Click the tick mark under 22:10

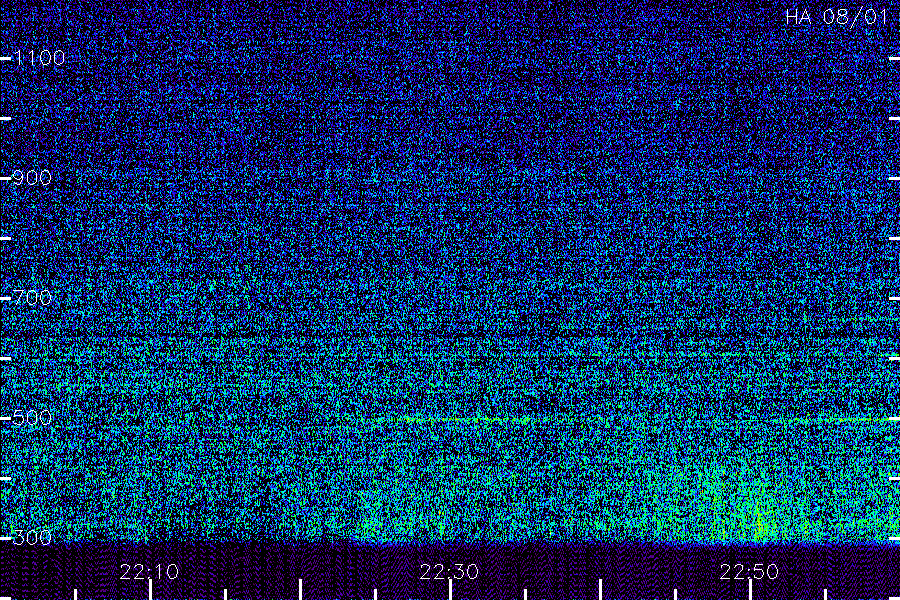pos(150,590)
